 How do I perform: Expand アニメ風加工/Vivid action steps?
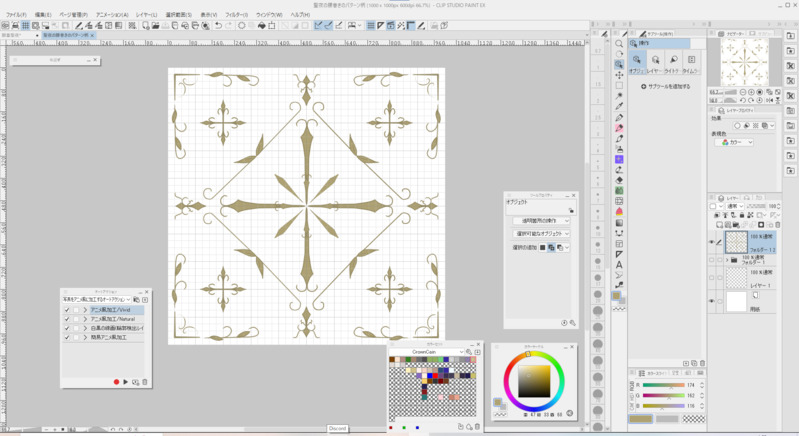point(85,310)
